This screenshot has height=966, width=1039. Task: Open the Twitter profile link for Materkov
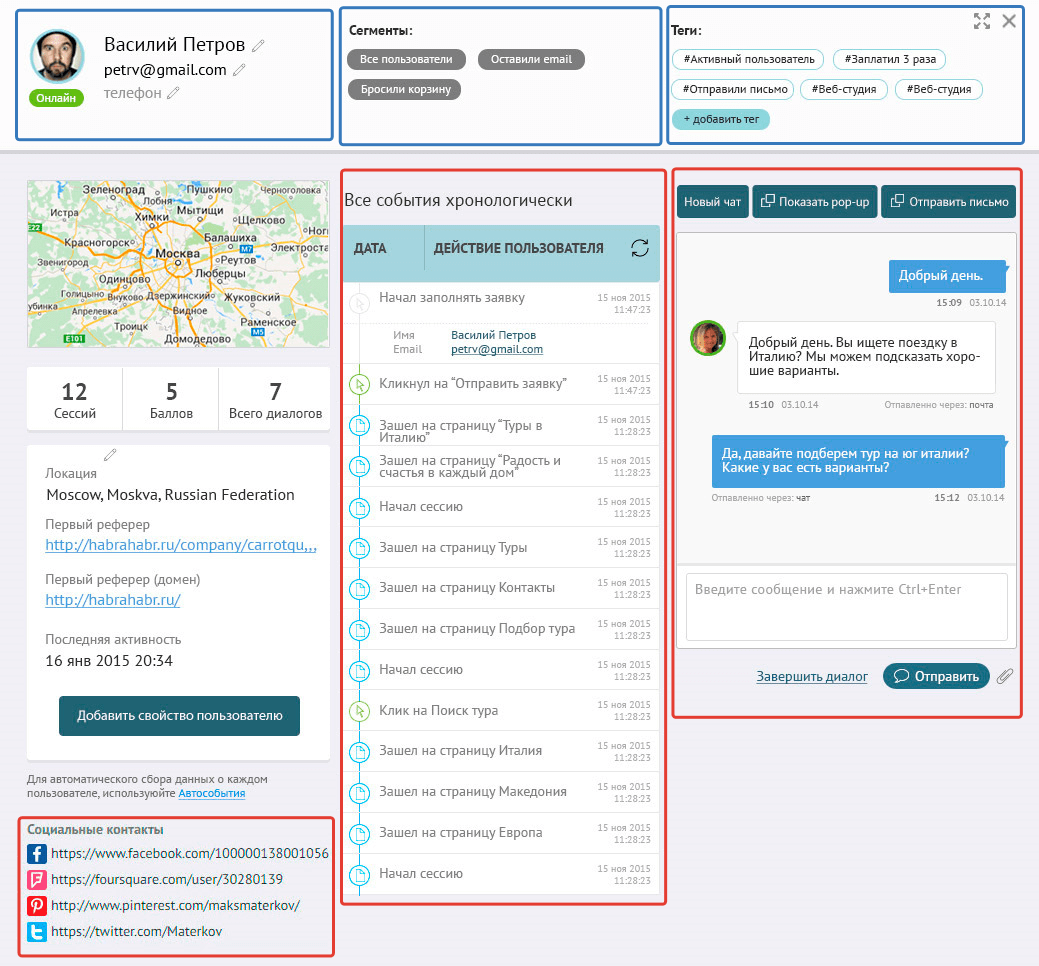point(136,931)
